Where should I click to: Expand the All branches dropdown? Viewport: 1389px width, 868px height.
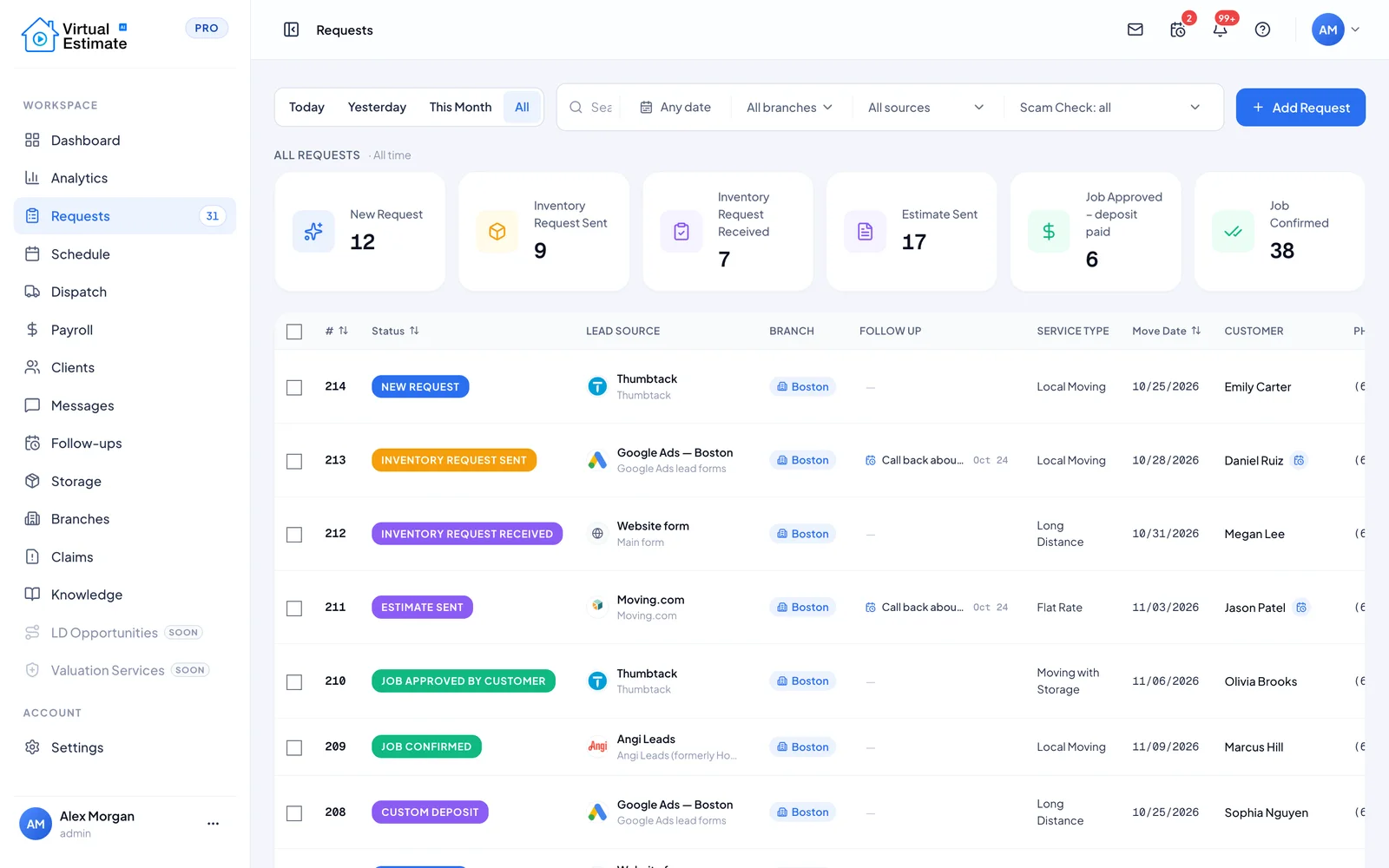click(790, 108)
